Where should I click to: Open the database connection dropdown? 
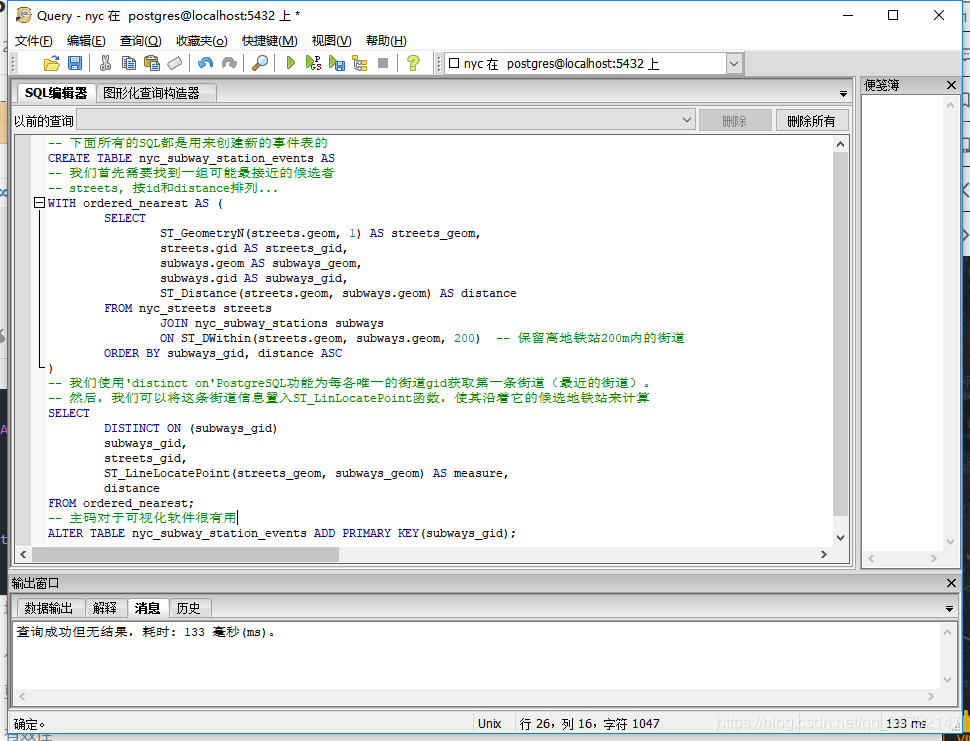pyautogui.click(x=734, y=63)
